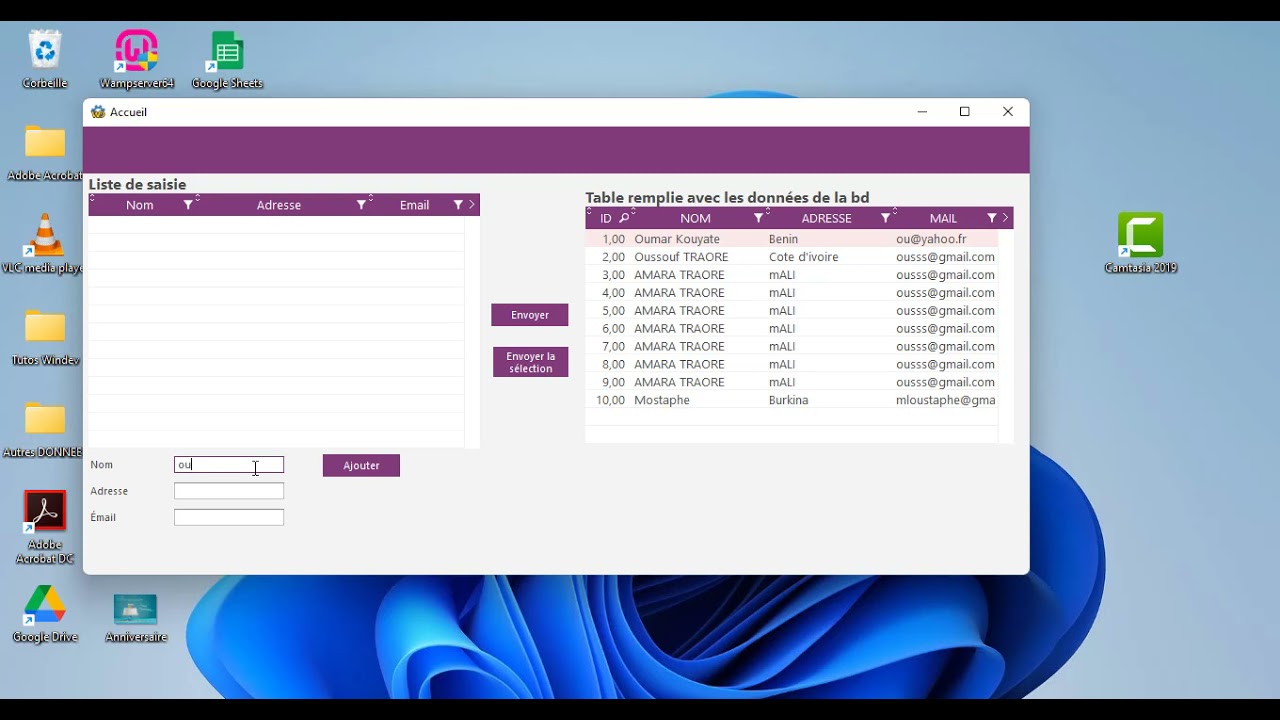Image resolution: width=1280 pixels, height=720 pixels.
Task: Click the ID column header
Action: pyautogui.click(x=606, y=218)
